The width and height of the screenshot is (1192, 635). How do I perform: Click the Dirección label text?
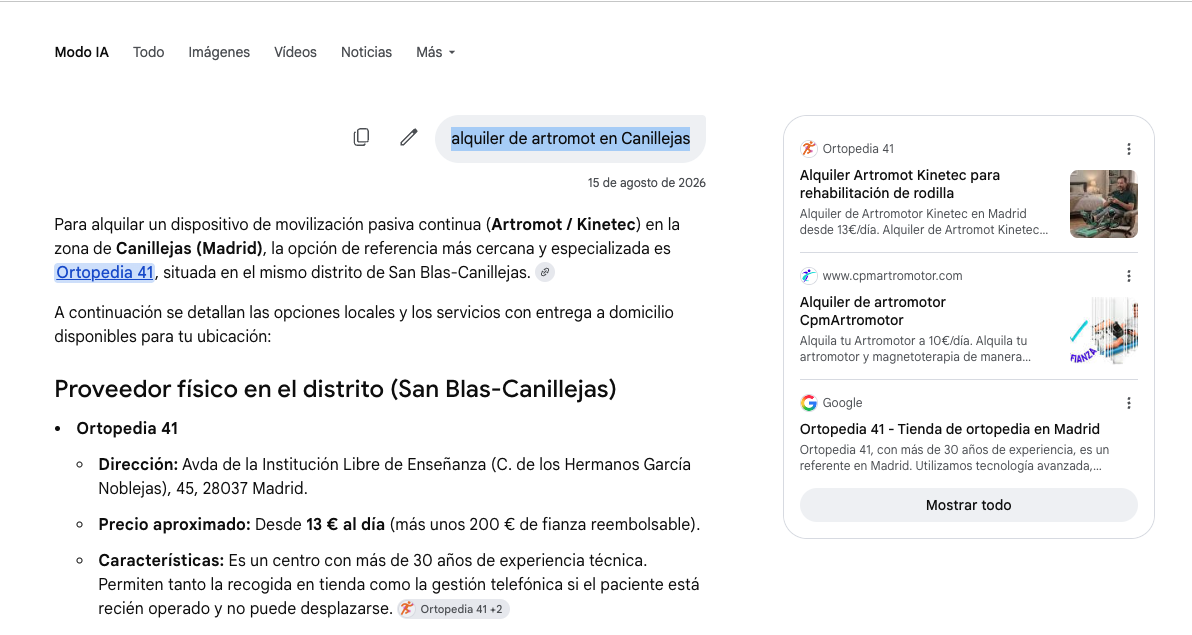click(x=138, y=465)
